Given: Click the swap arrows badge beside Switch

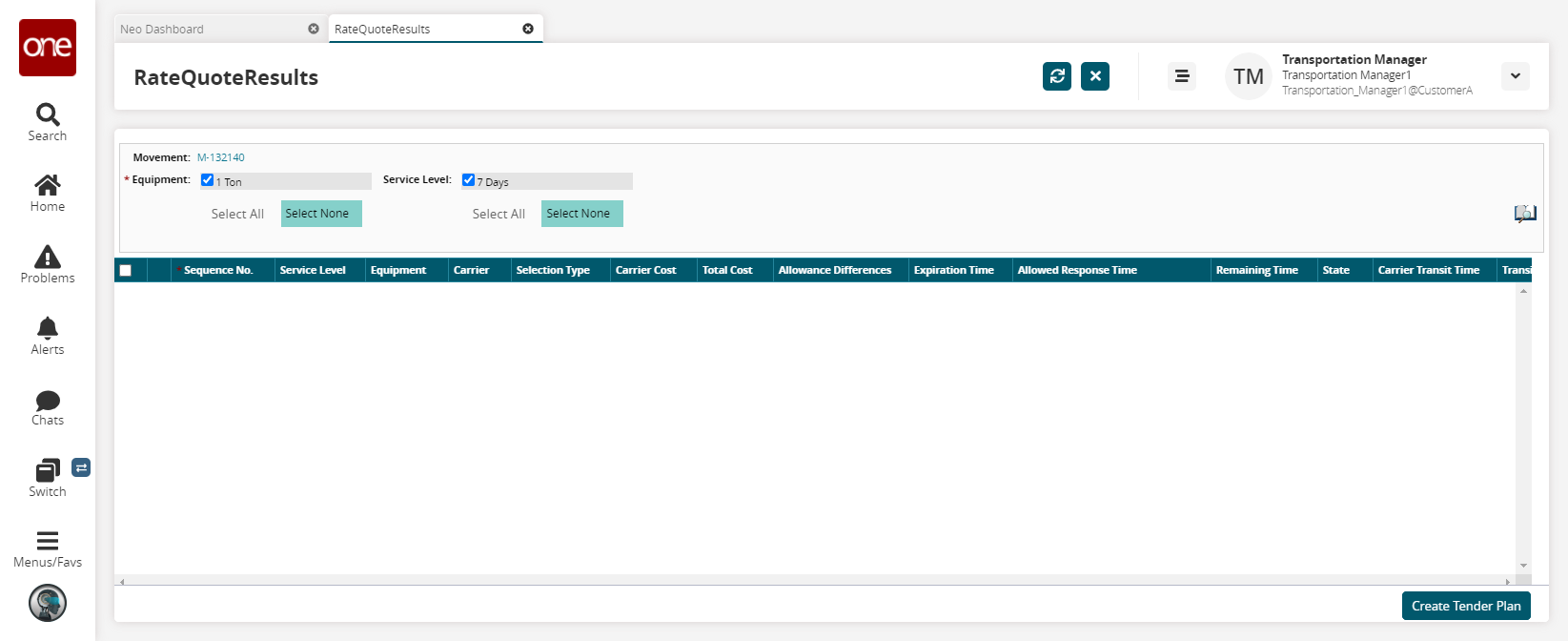Looking at the screenshot, I should click(x=81, y=467).
